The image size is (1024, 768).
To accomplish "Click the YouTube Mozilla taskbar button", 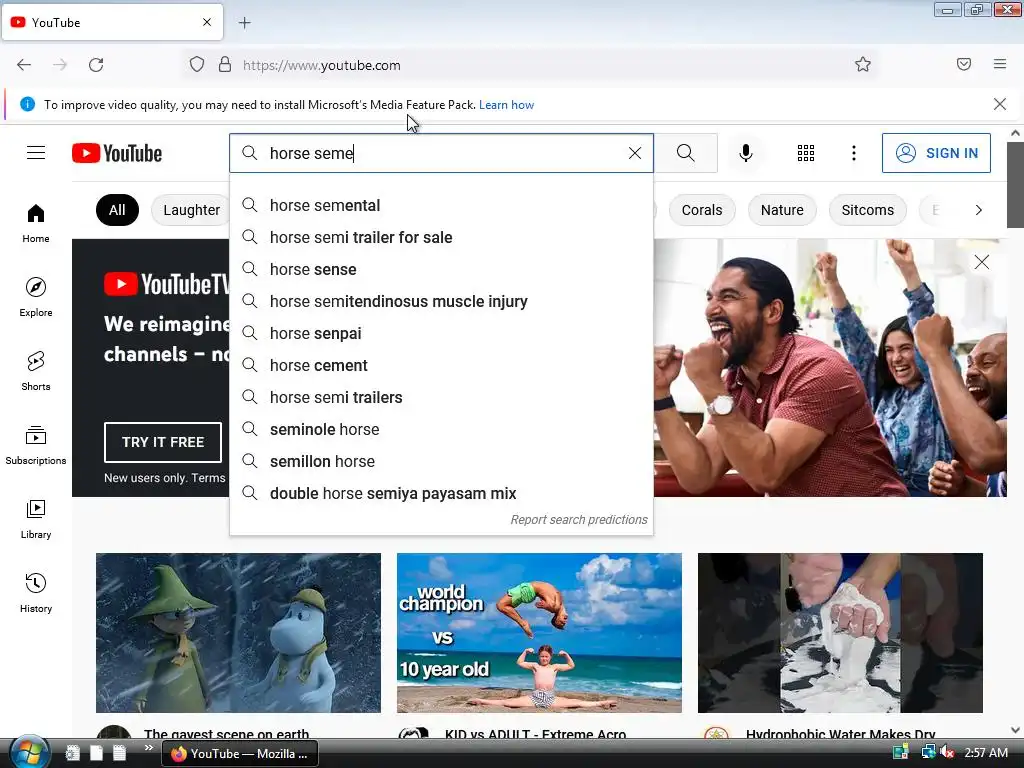I will pos(240,754).
